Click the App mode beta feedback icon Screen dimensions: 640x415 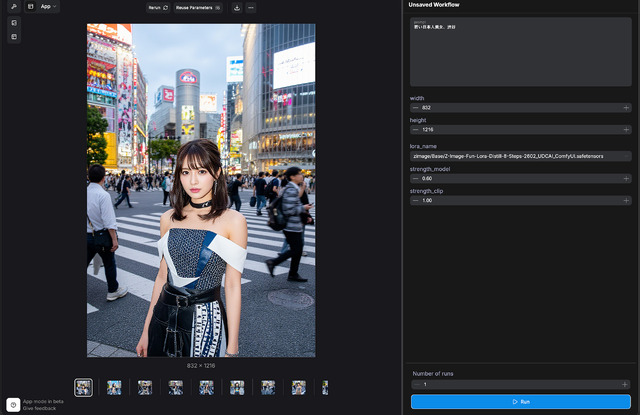(13, 404)
